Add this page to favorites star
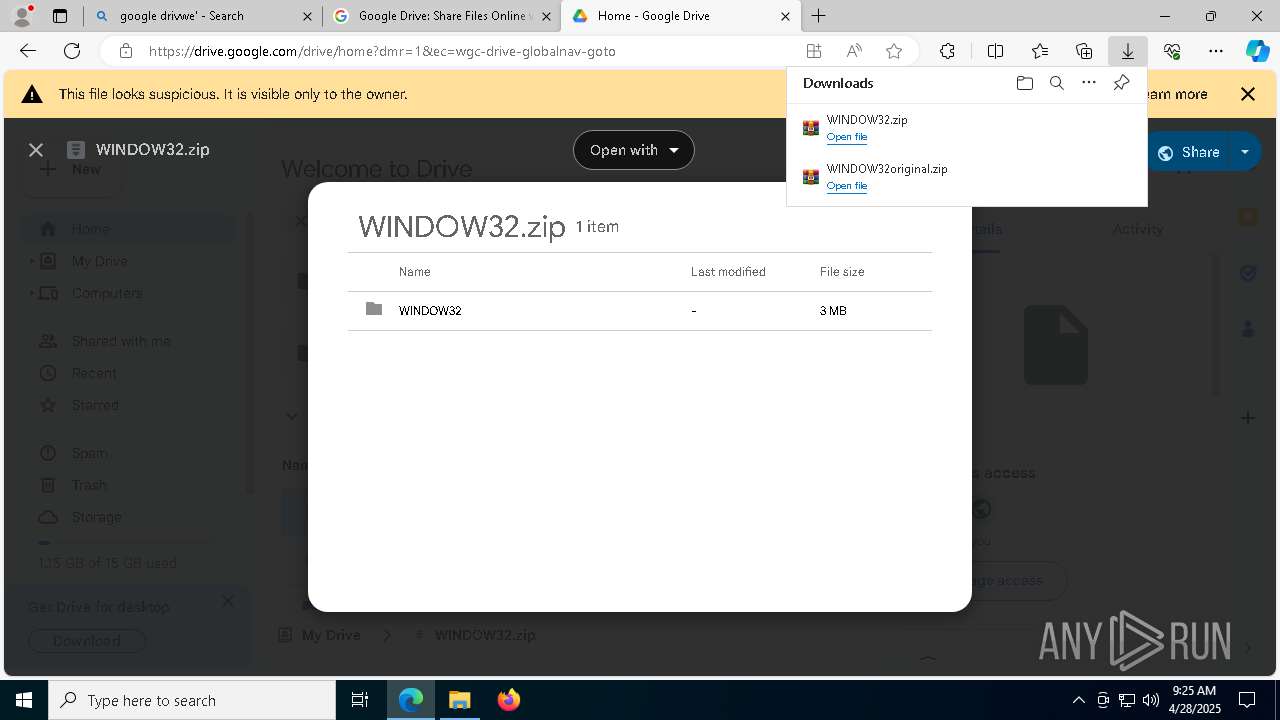This screenshot has height=720, width=1280. (894, 51)
